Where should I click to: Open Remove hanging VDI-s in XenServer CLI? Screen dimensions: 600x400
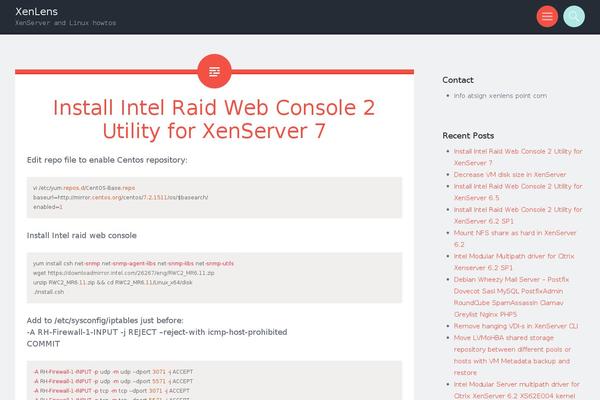(x=516, y=326)
